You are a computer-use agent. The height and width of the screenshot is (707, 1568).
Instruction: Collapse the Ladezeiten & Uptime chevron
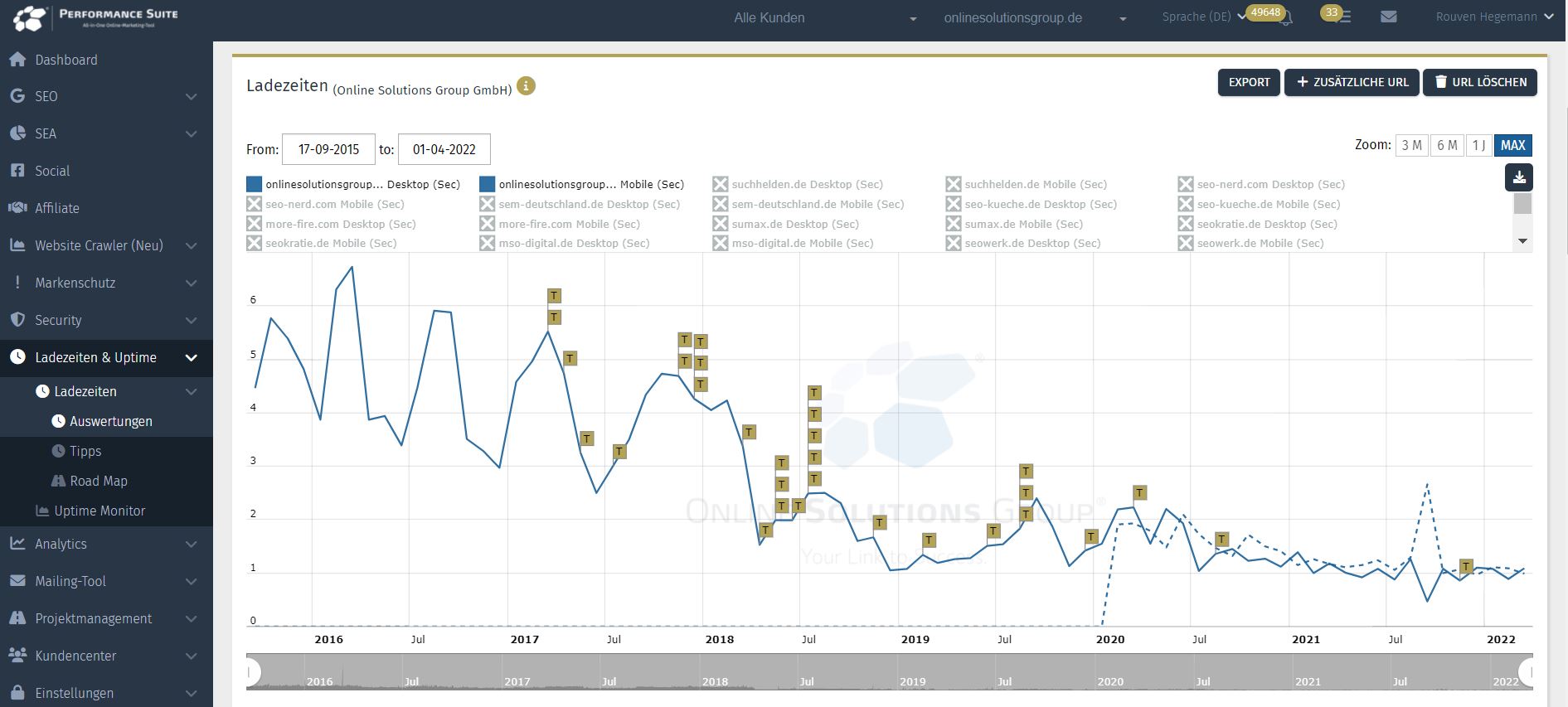pos(192,357)
